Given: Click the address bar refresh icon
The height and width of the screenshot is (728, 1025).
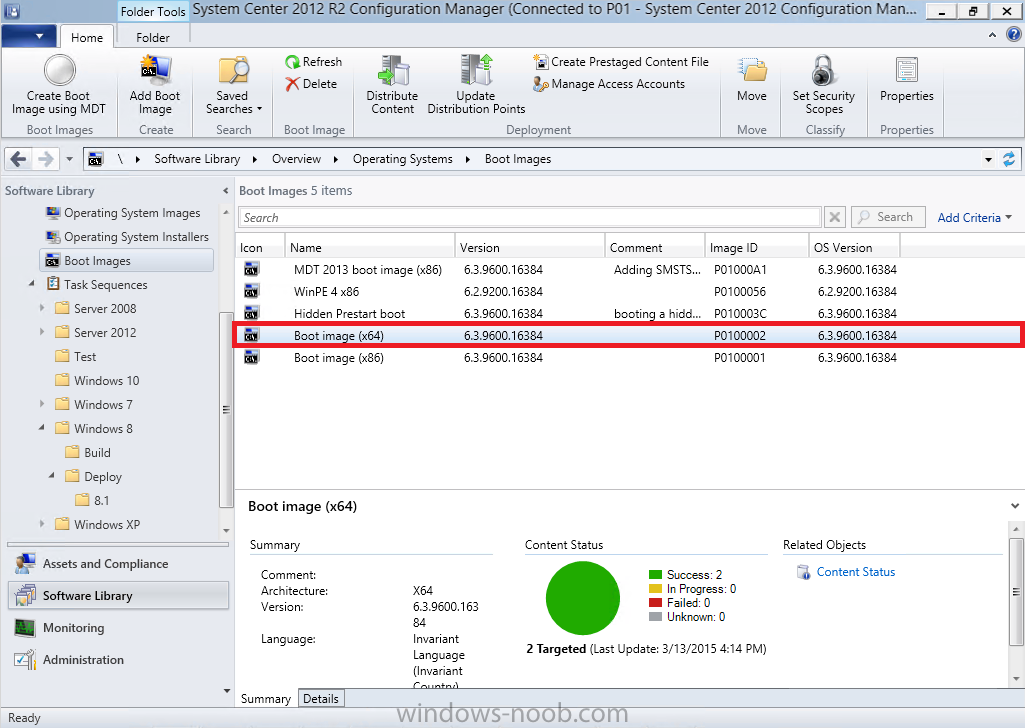Looking at the screenshot, I should click(1009, 159).
